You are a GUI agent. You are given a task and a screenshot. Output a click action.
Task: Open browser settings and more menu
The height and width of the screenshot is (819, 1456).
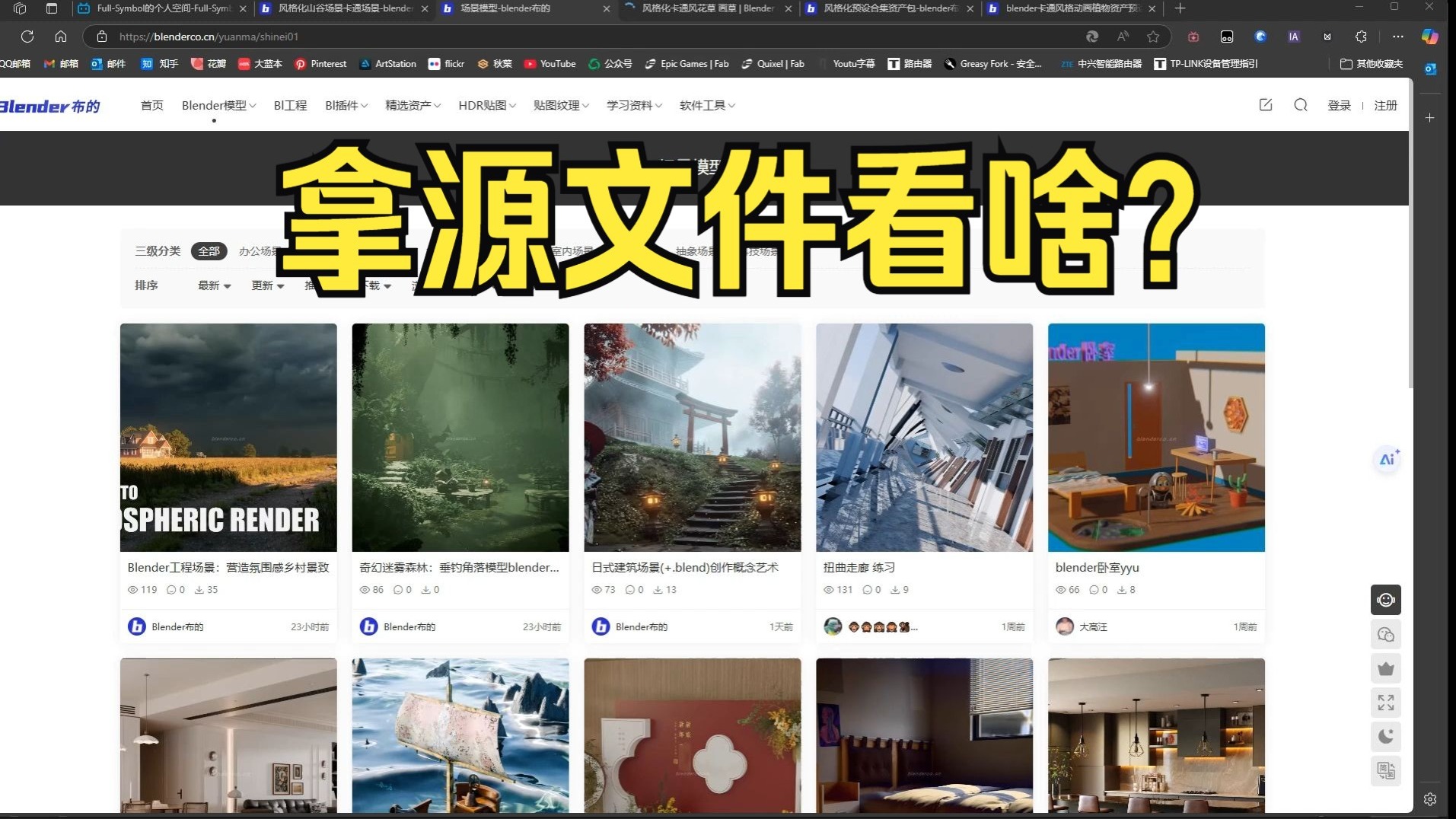pos(1397,37)
